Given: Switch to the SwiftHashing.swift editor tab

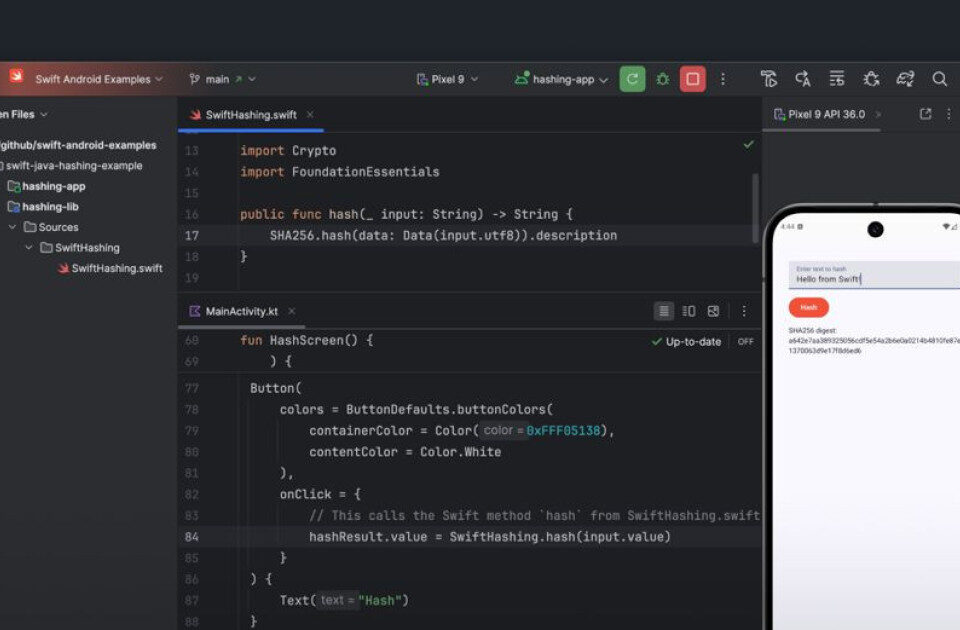Looking at the screenshot, I should click(250, 115).
